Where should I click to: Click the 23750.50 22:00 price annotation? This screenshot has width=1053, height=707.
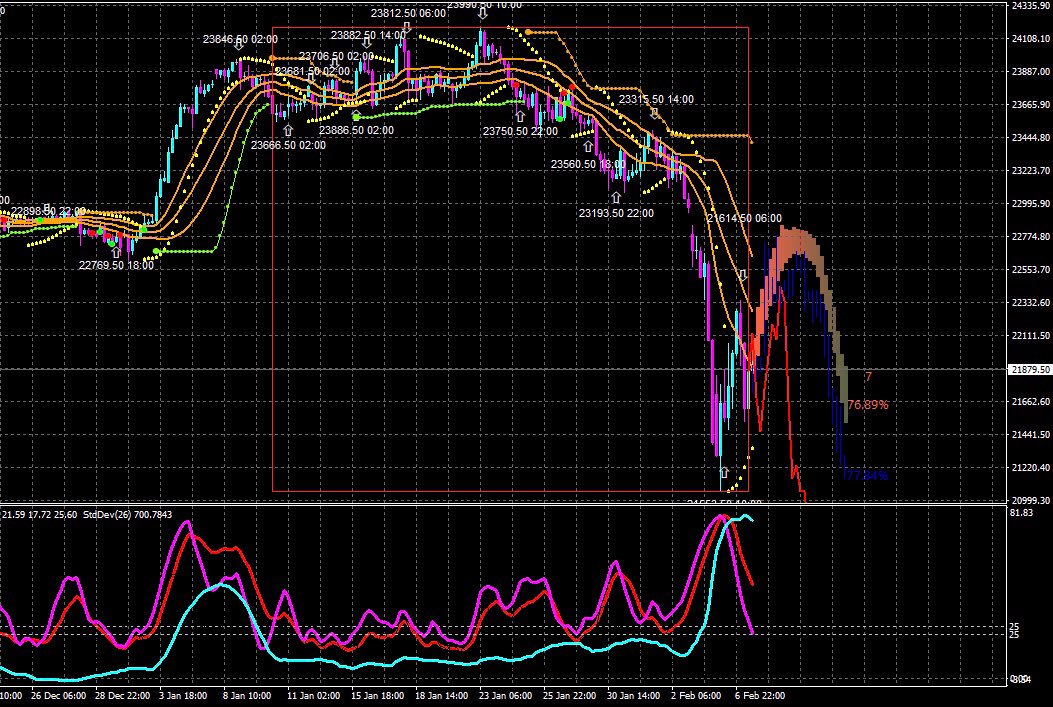tap(520, 132)
